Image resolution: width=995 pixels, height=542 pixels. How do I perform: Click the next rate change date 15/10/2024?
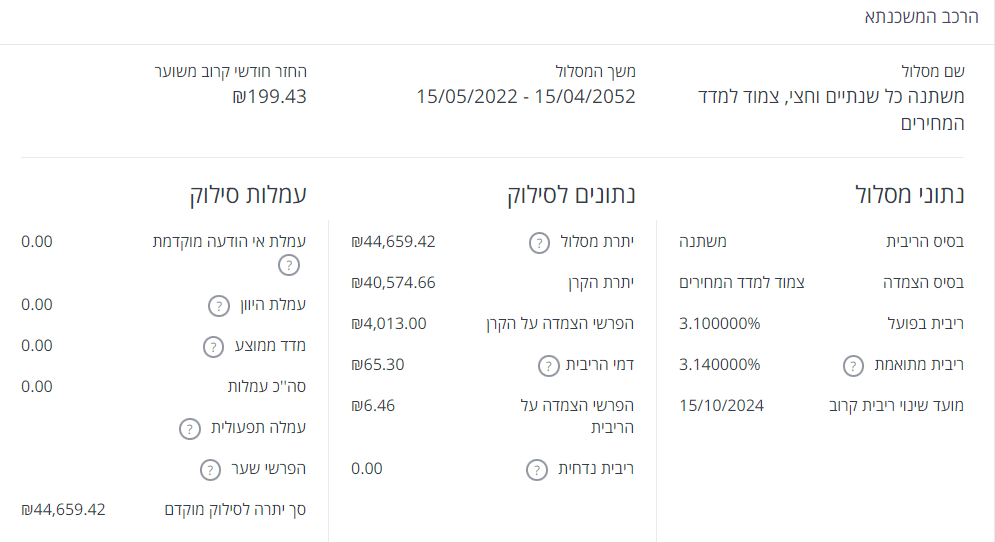click(721, 406)
